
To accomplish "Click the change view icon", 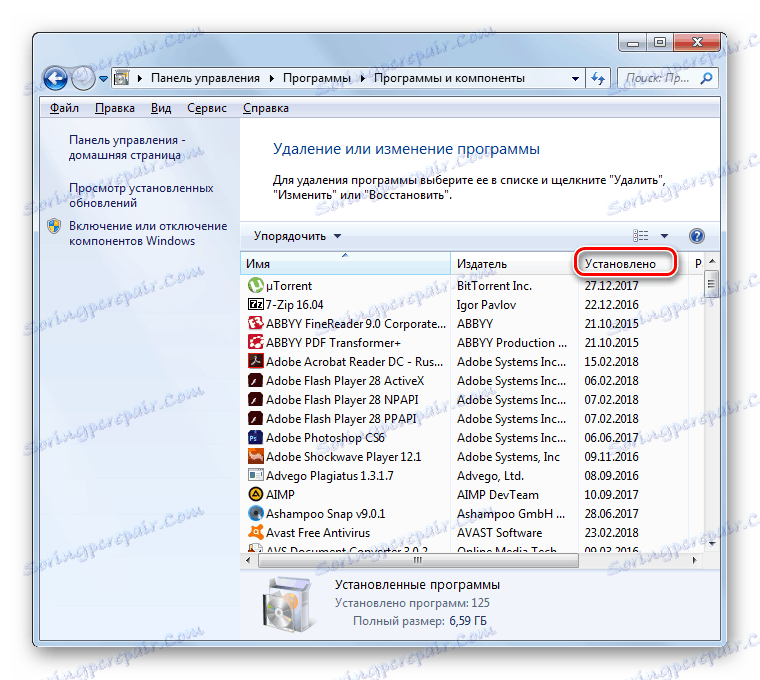I will (x=640, y=236).
